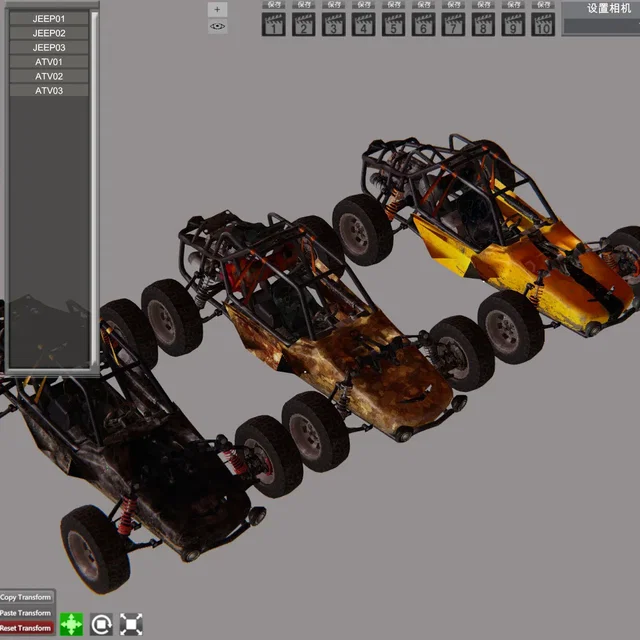This screenshot has width=640, height=640.
Task: Click the field below 设置相机
Action: [x=602, y=27]
